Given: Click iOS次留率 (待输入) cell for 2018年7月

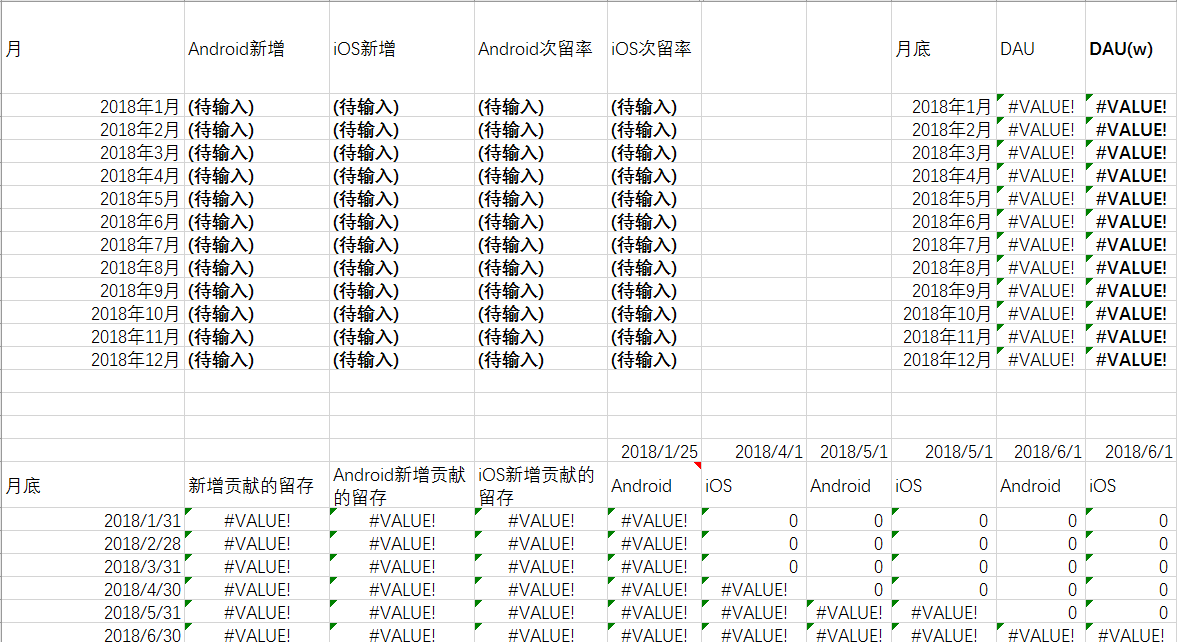Looking at the screenshot, I should click(655, 244).
